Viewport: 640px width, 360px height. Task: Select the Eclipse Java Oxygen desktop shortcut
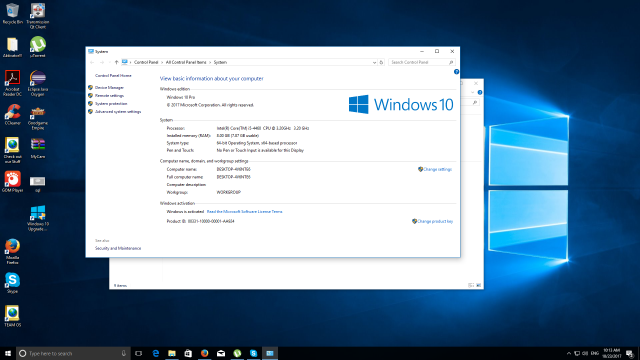tap(38, 83)
